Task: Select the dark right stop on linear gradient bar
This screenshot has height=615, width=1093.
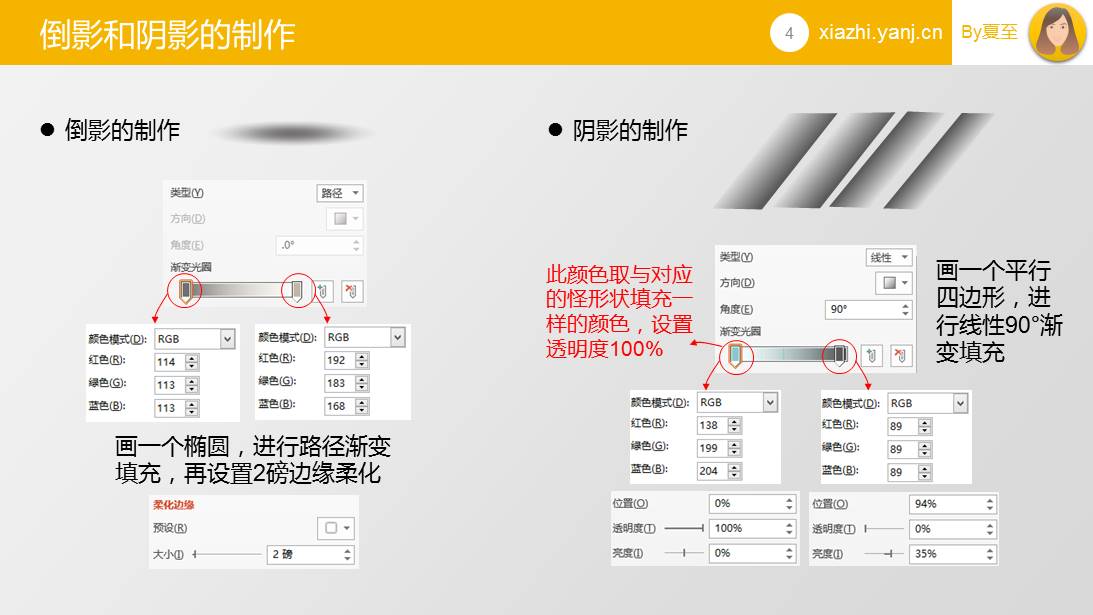Action: click(841, 354)
